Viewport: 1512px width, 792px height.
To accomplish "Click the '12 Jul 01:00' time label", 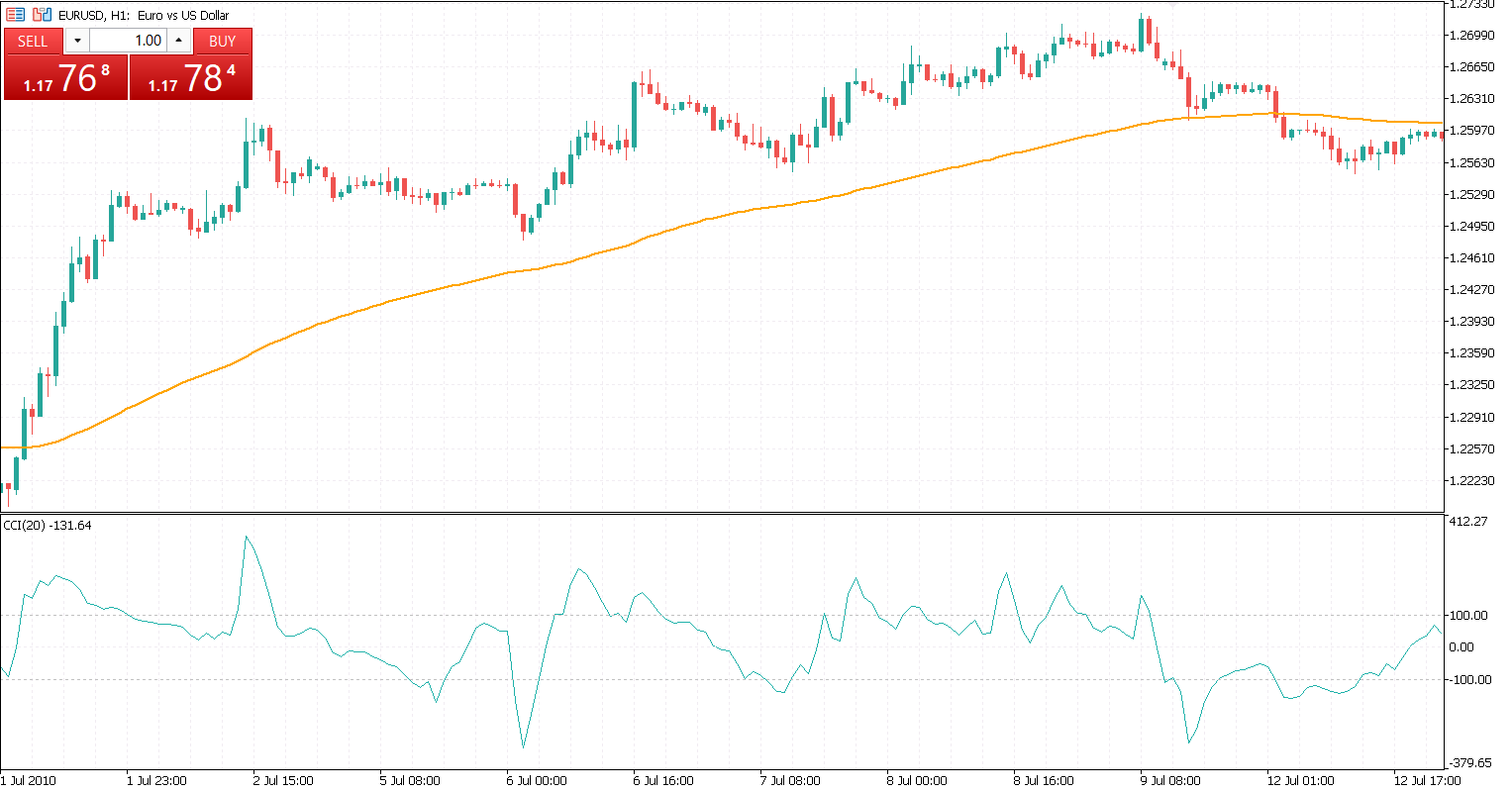I will 1300,780.
